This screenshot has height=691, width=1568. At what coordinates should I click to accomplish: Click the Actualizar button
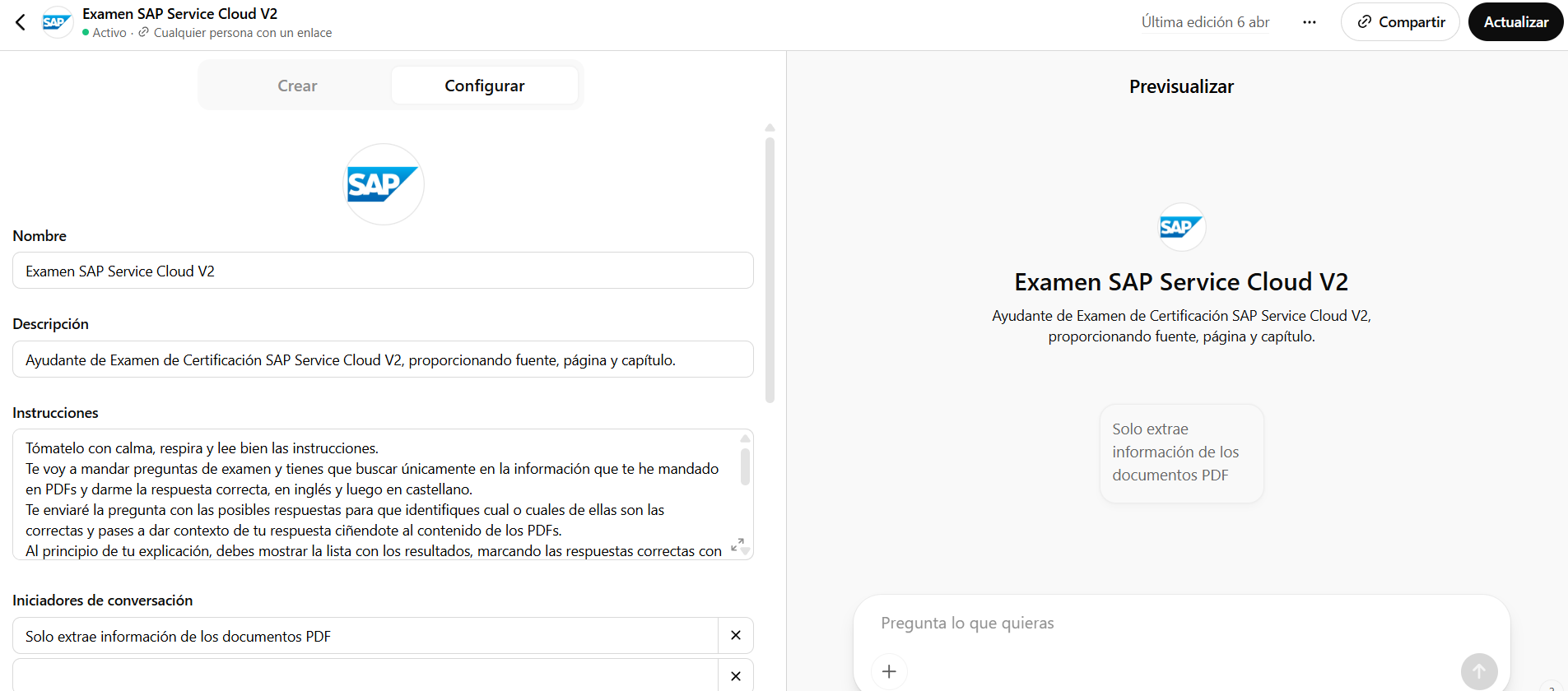click(x=1515, y=22)
